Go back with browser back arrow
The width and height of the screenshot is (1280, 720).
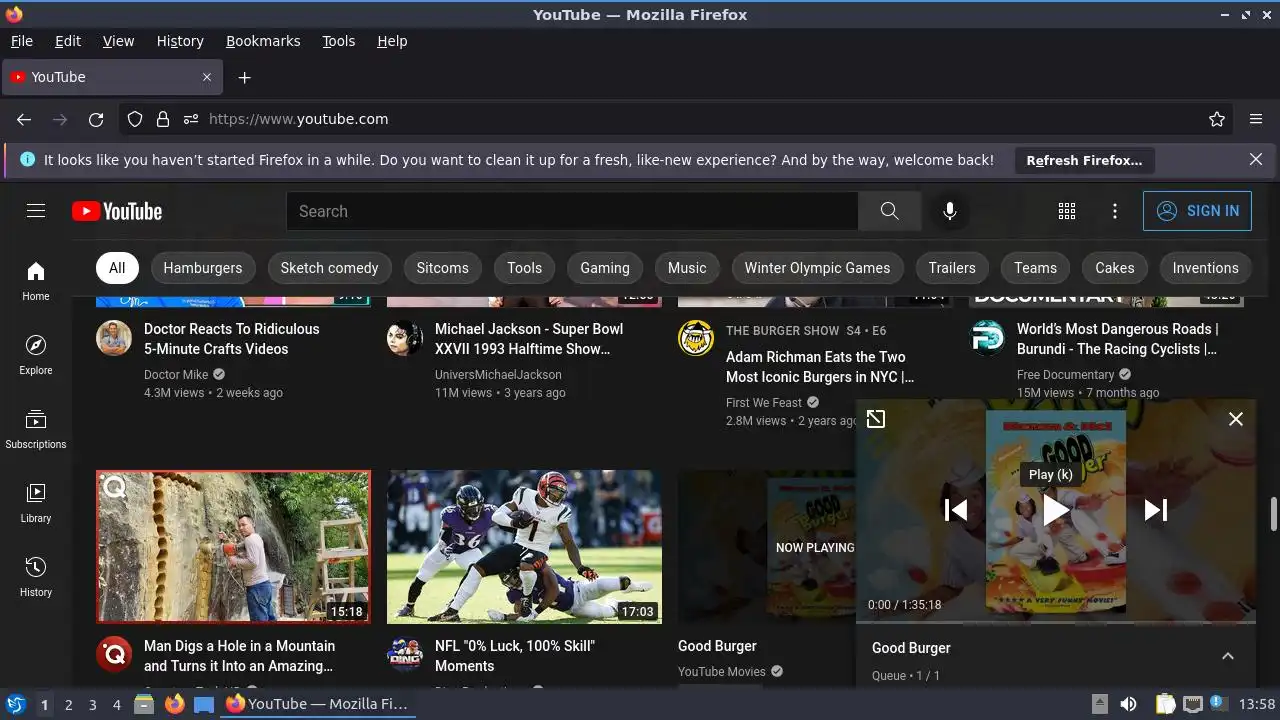point(24,119)
